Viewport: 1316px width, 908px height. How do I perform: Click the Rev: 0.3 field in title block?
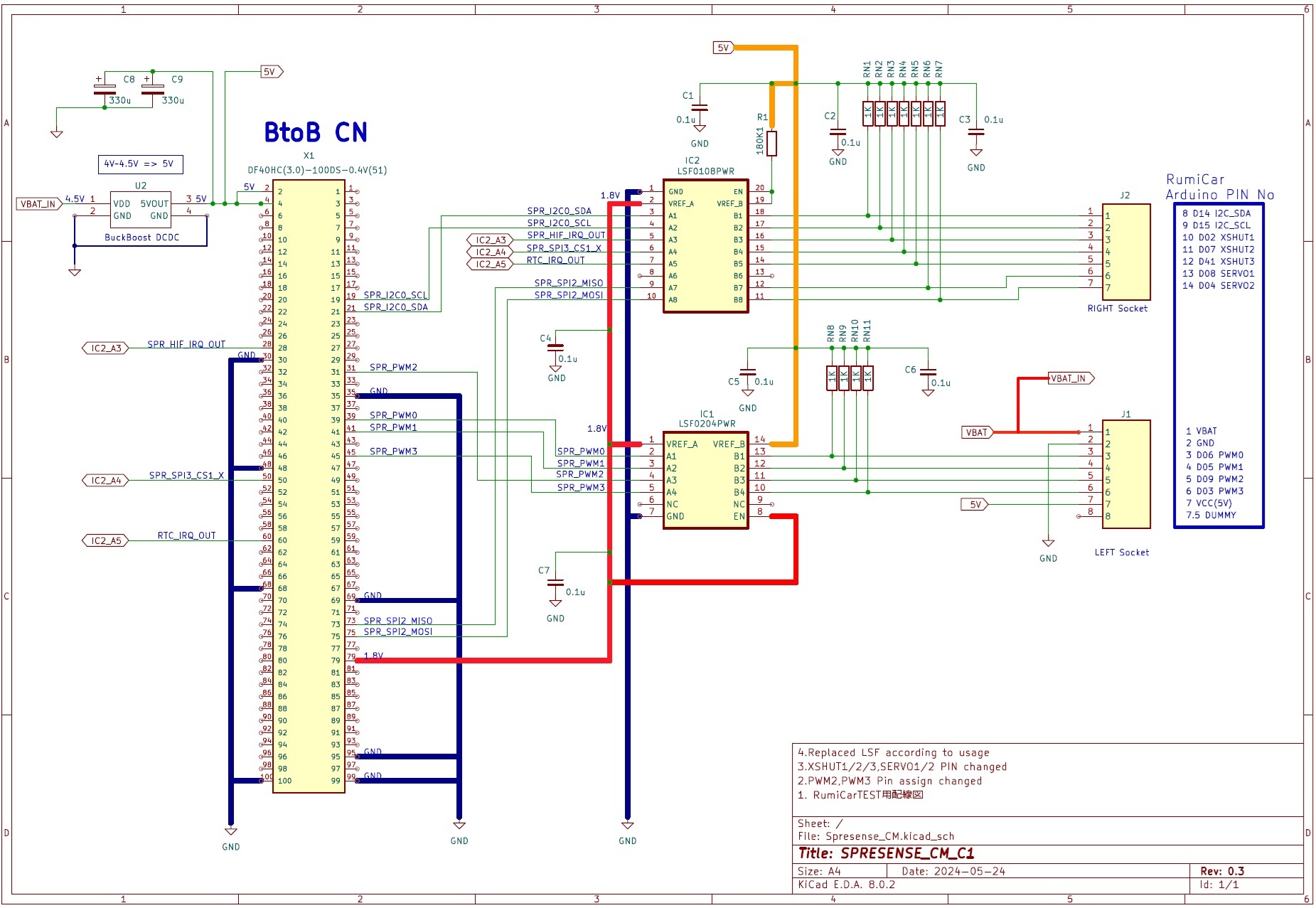click(x=1221, y=871)
